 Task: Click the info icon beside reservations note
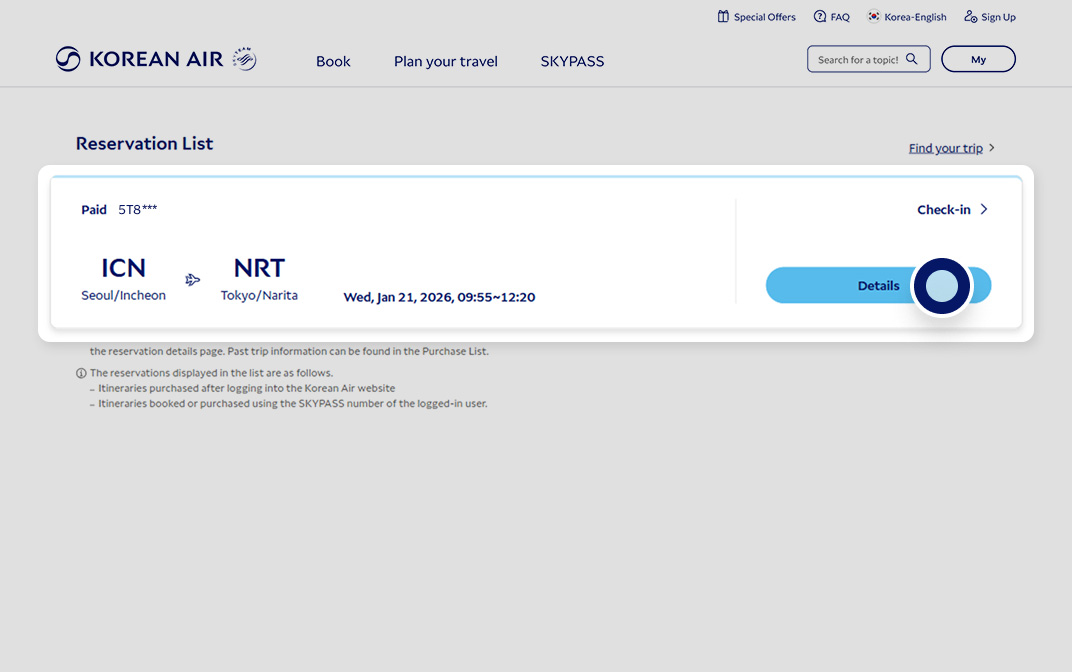(81, 373)
